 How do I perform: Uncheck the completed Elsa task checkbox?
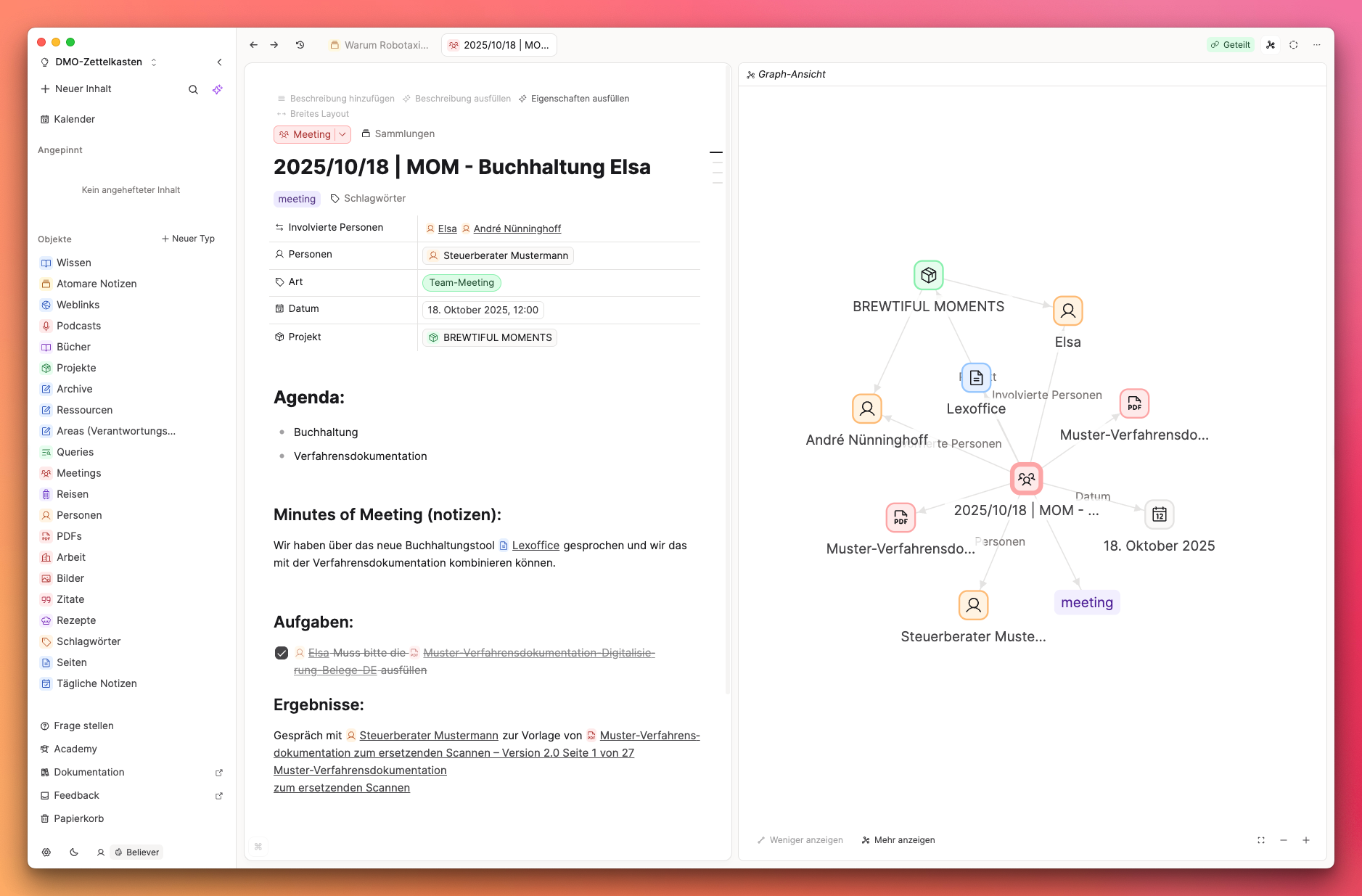(x=282, y=653)
